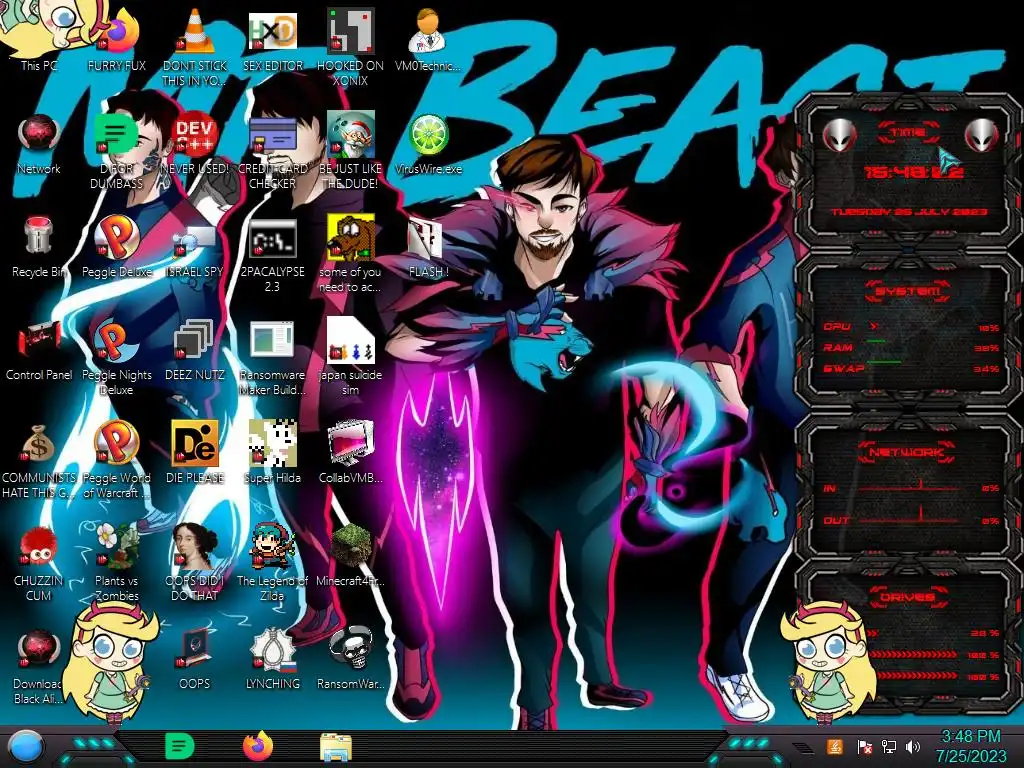Select the Firefox FURRY FUX shortcut

(117, 38)
